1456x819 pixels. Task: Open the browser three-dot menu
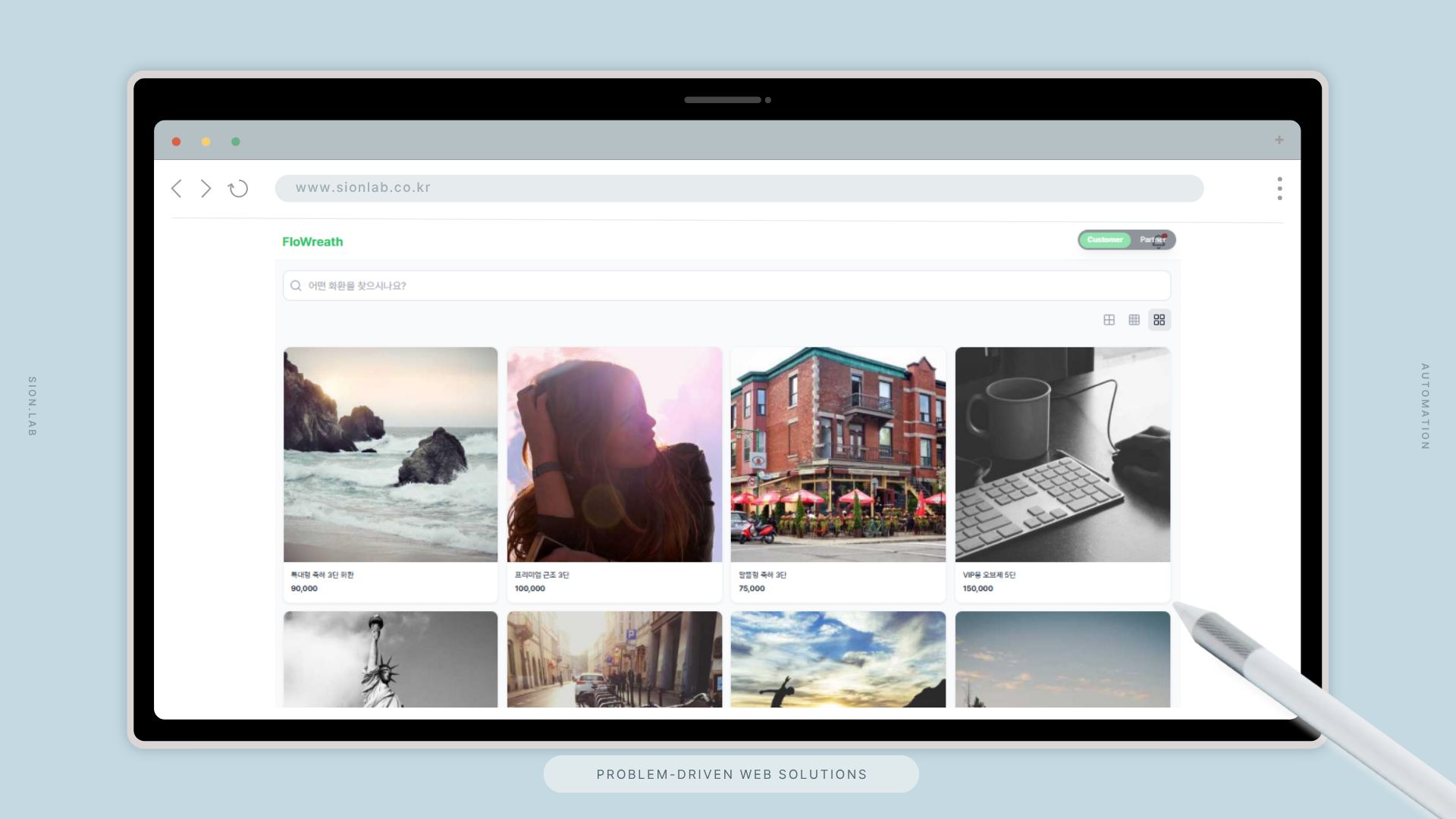click(1279, 189)
